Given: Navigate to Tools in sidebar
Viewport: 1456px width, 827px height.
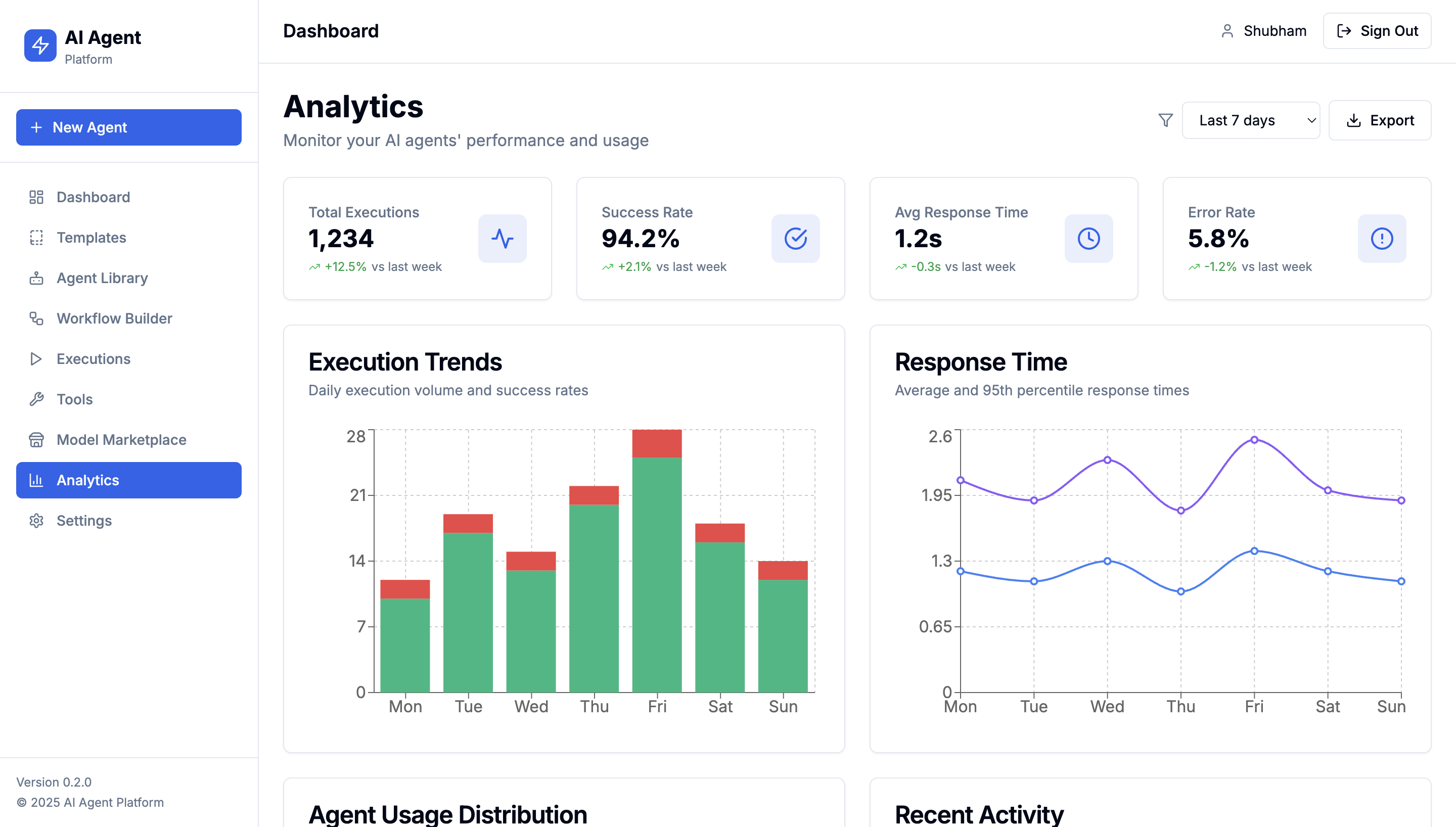Looking at the screenshot, I should (x=74, y=399).
